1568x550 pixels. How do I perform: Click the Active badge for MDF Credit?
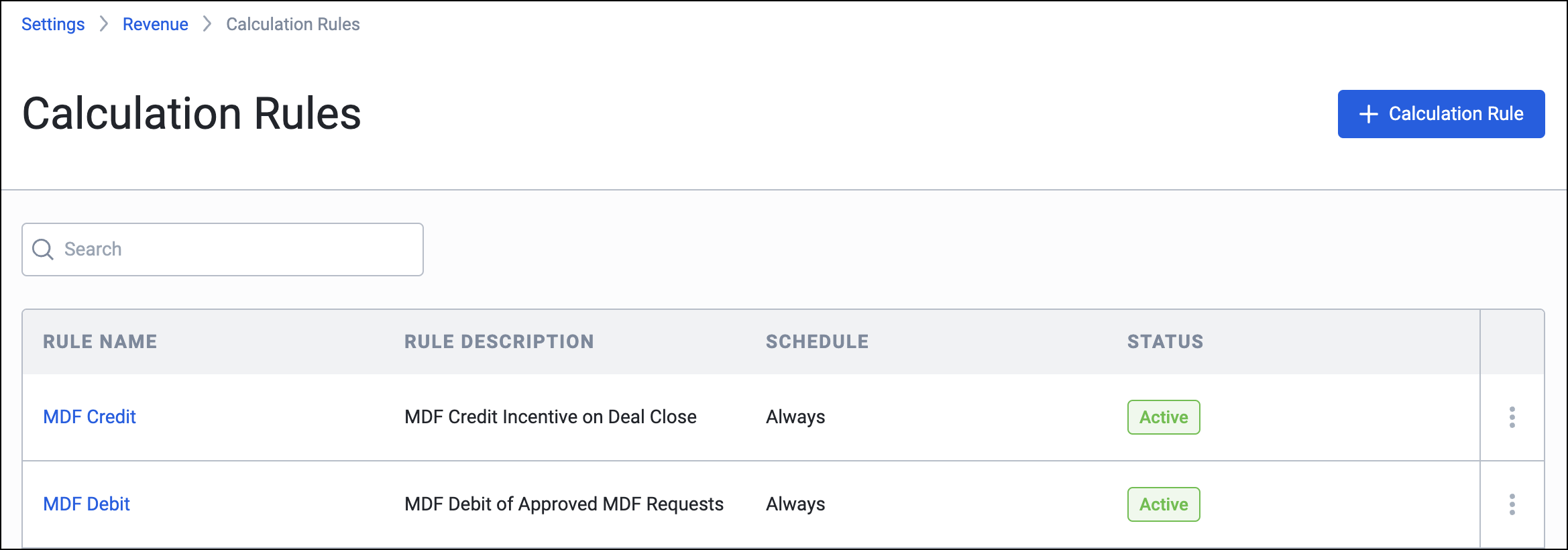pyautogui.click(x=1164, y=417)
